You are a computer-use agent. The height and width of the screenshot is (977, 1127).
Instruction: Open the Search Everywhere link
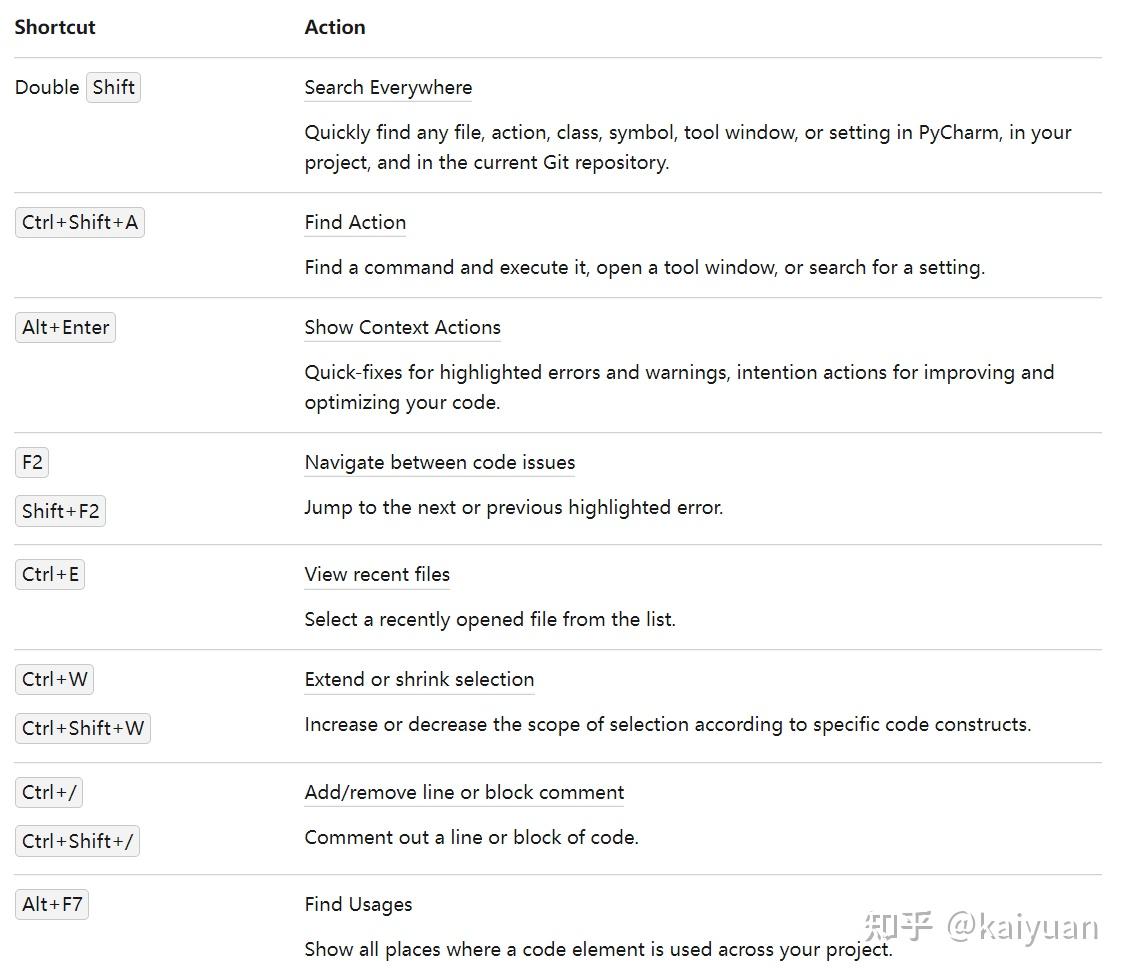388,88
